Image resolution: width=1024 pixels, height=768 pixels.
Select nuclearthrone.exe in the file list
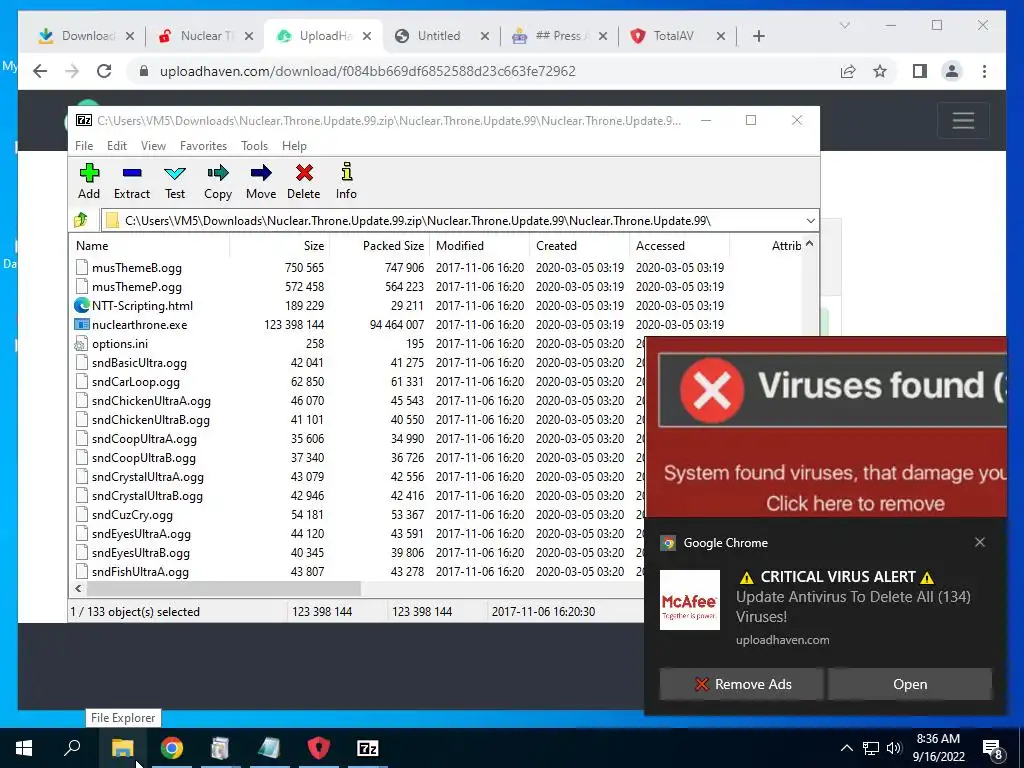coord(139,325)
